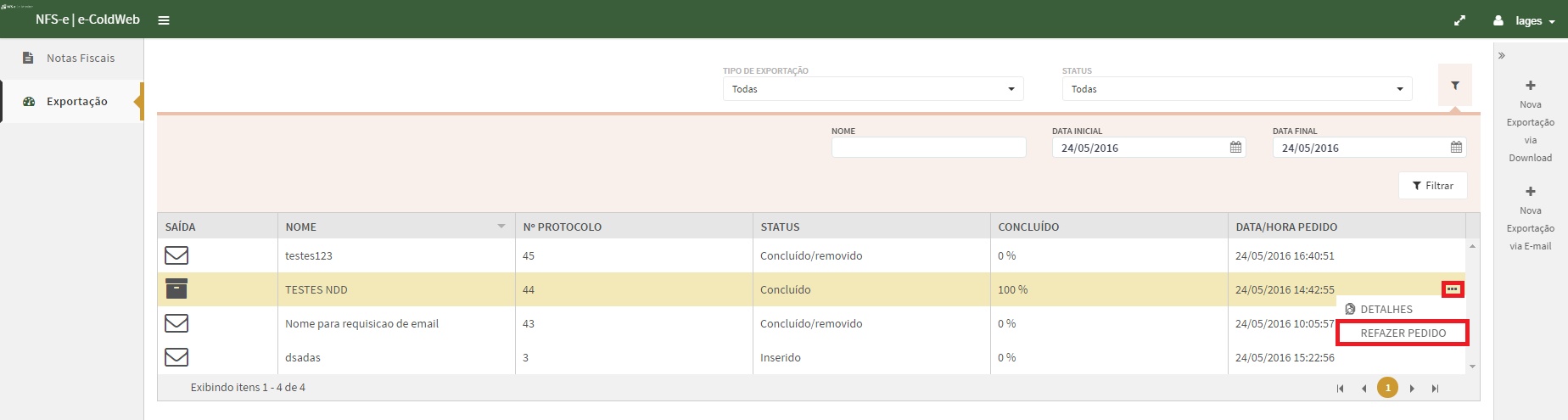The height and width of the screenshot is (420, 1568).
Task: Click envelope icon in email requisicao row
Action: point(176,323)
